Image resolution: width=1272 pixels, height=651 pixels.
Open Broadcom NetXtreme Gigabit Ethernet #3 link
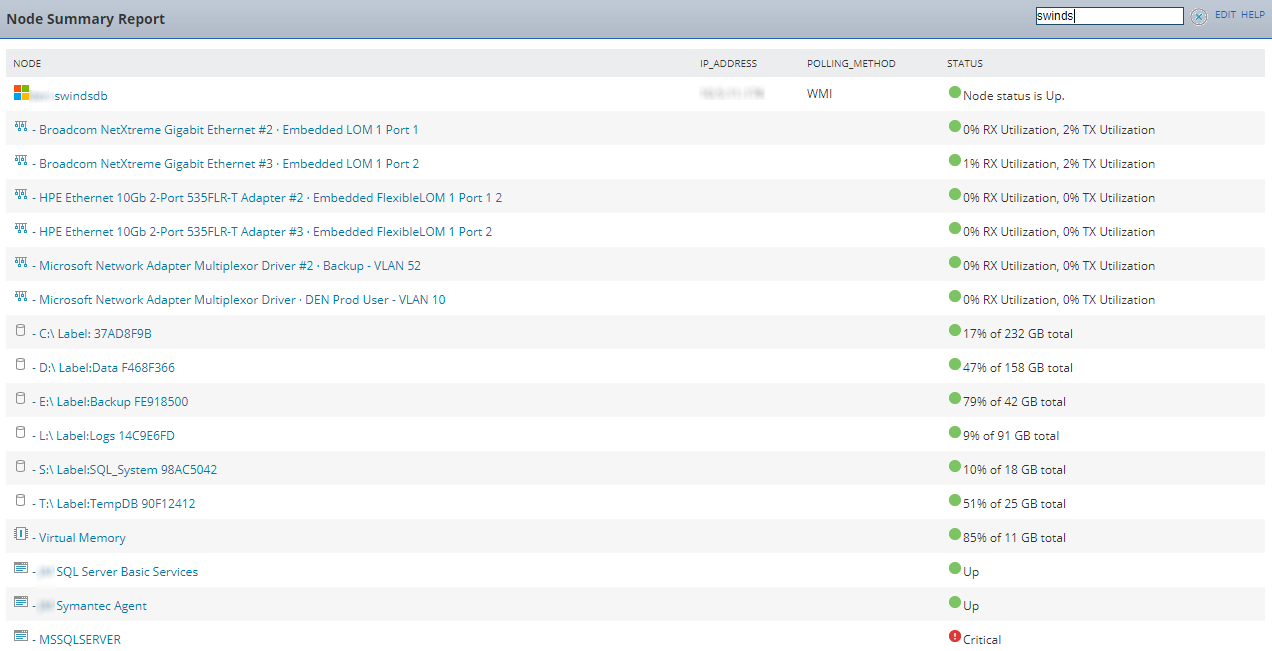[229, 164]
